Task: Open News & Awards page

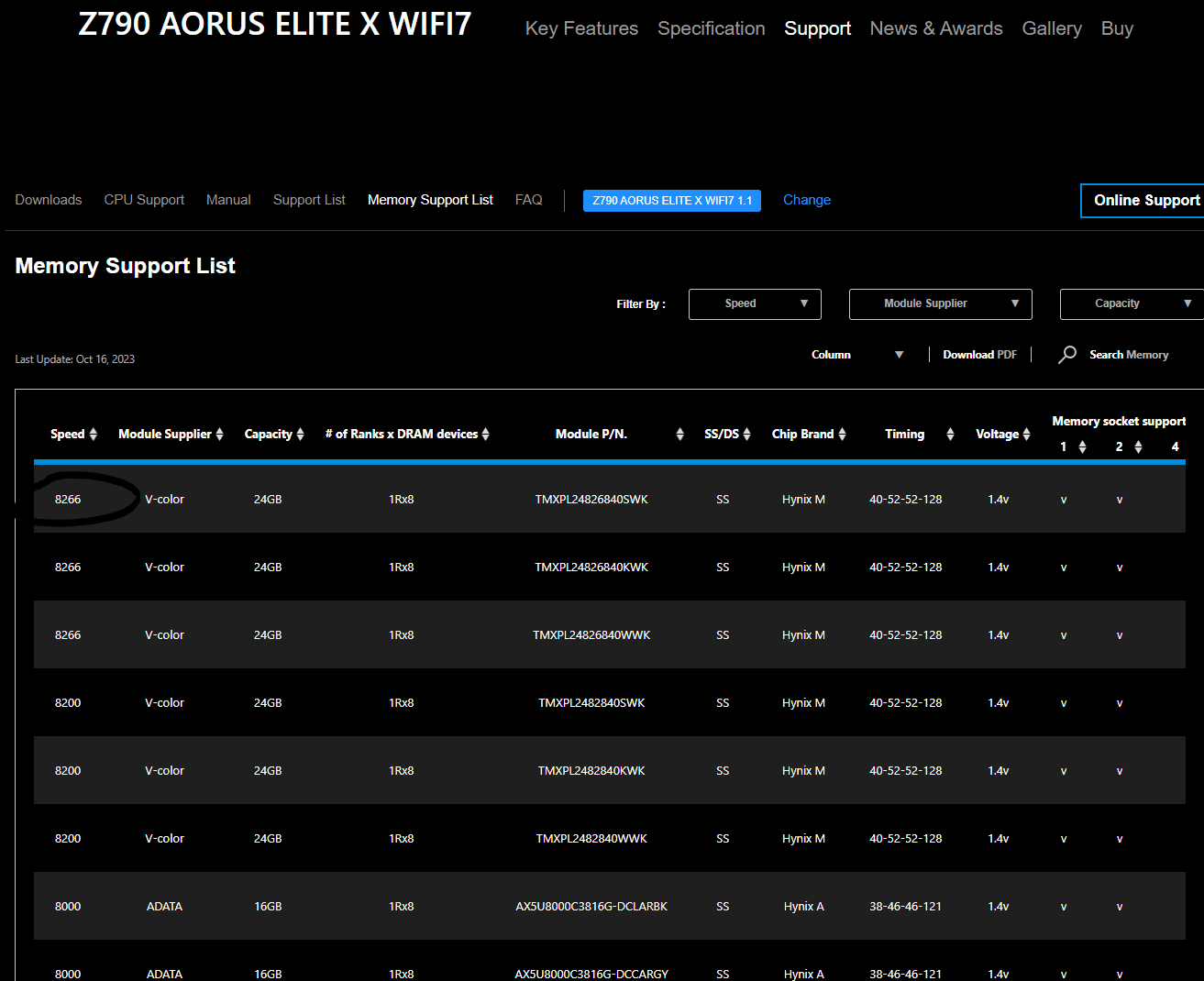Action: [936, 28]
